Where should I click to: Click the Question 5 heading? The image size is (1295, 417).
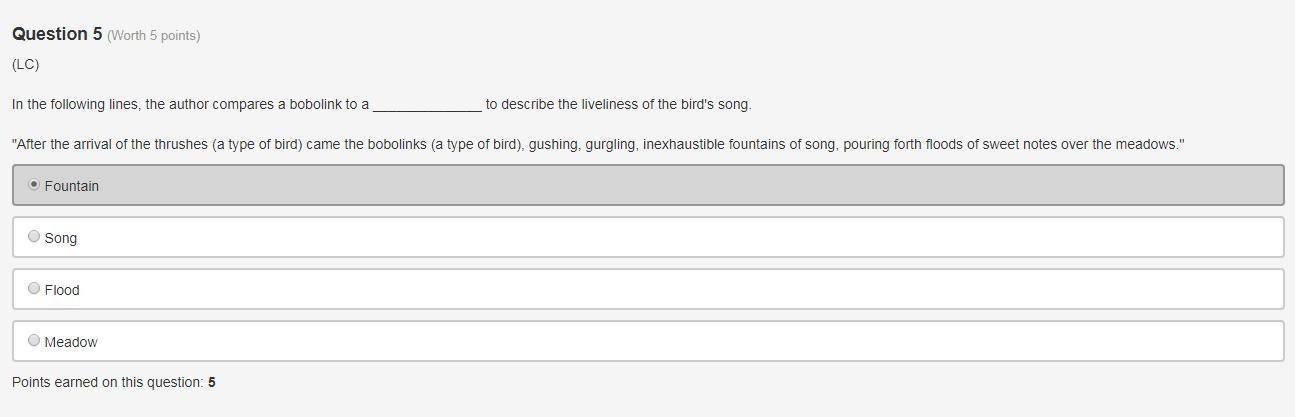[57, 34]
